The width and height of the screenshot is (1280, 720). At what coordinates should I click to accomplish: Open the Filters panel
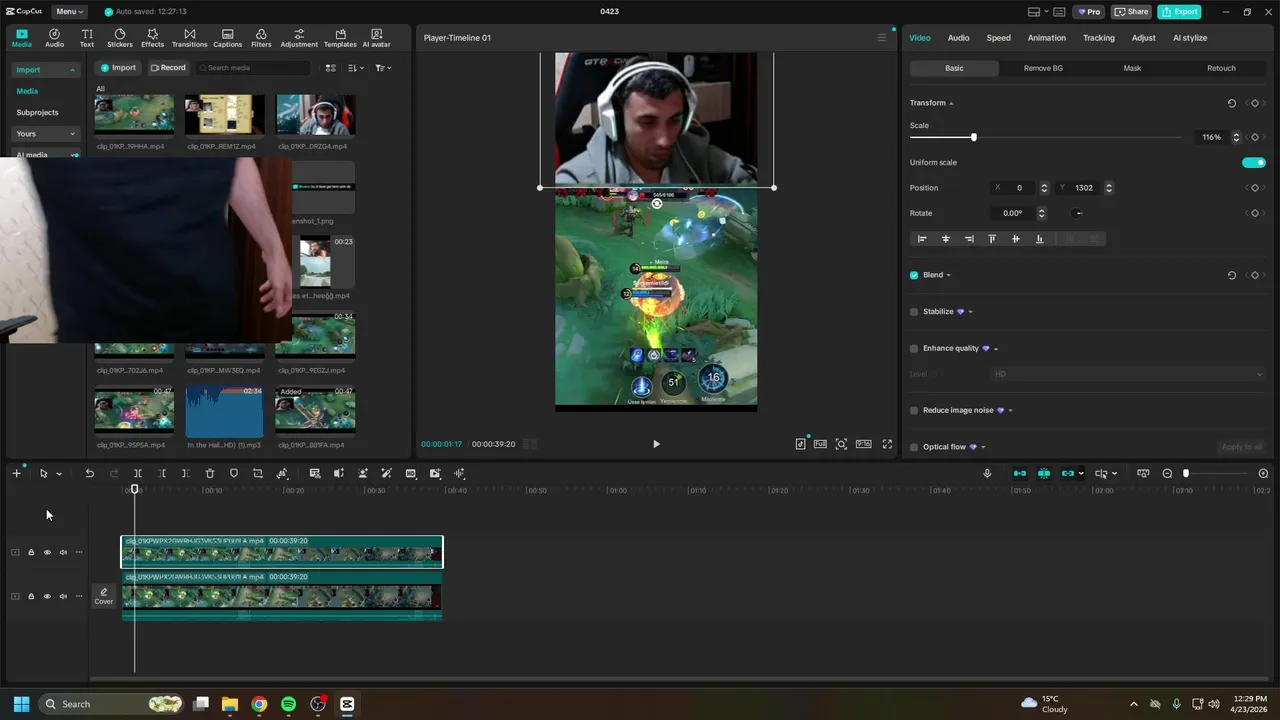coord(261,38)
